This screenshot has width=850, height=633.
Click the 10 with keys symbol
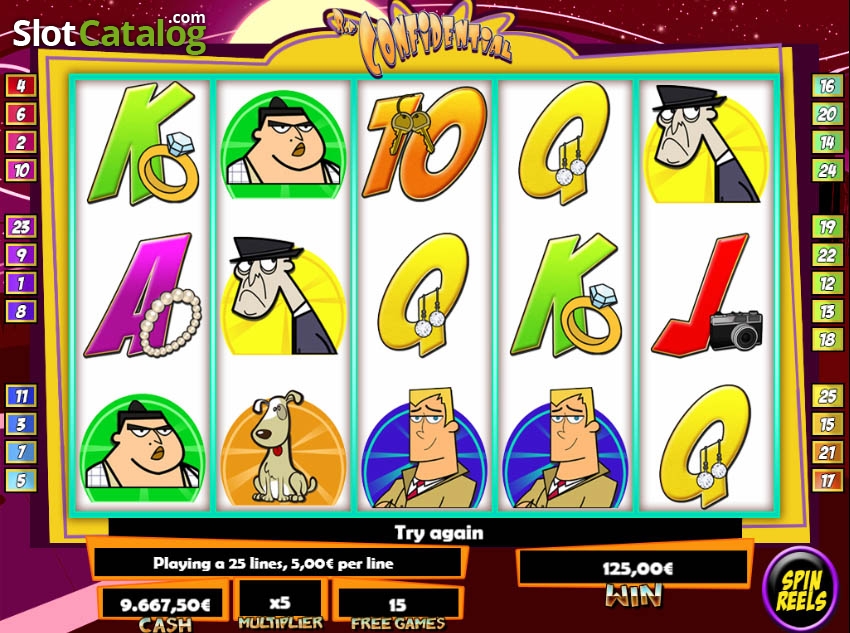click(424, 144)
